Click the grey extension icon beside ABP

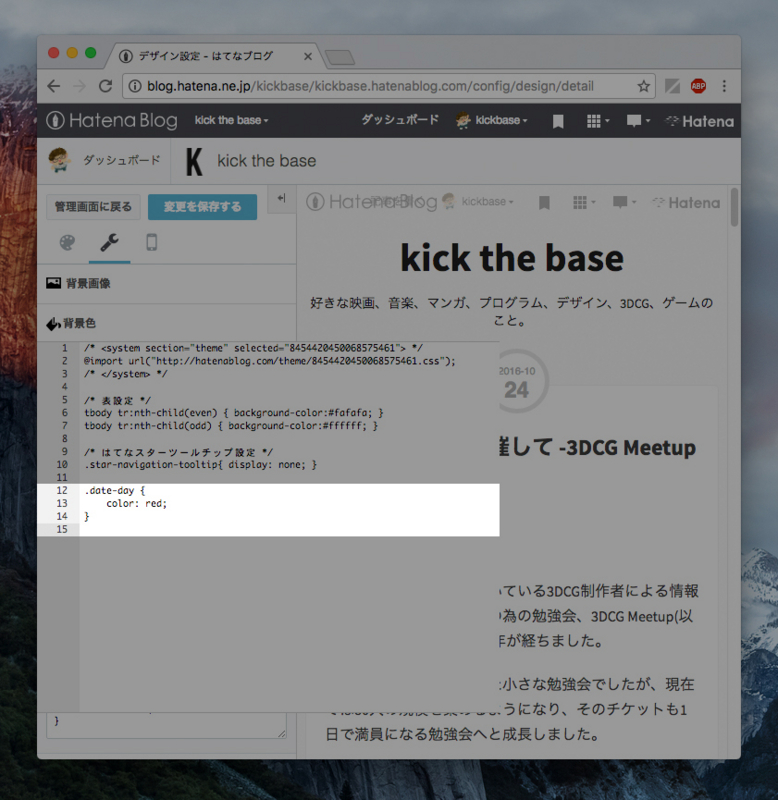pyautogui.click(x=672, y=86)
